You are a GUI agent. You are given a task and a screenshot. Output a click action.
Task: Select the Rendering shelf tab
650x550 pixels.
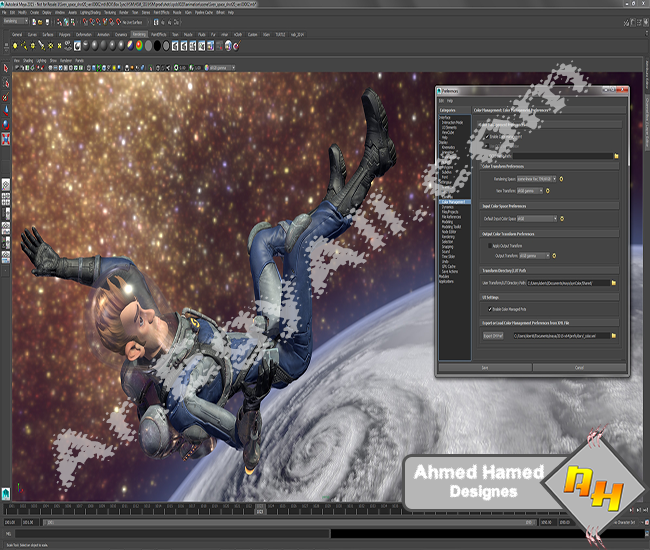tap(139, 34)
